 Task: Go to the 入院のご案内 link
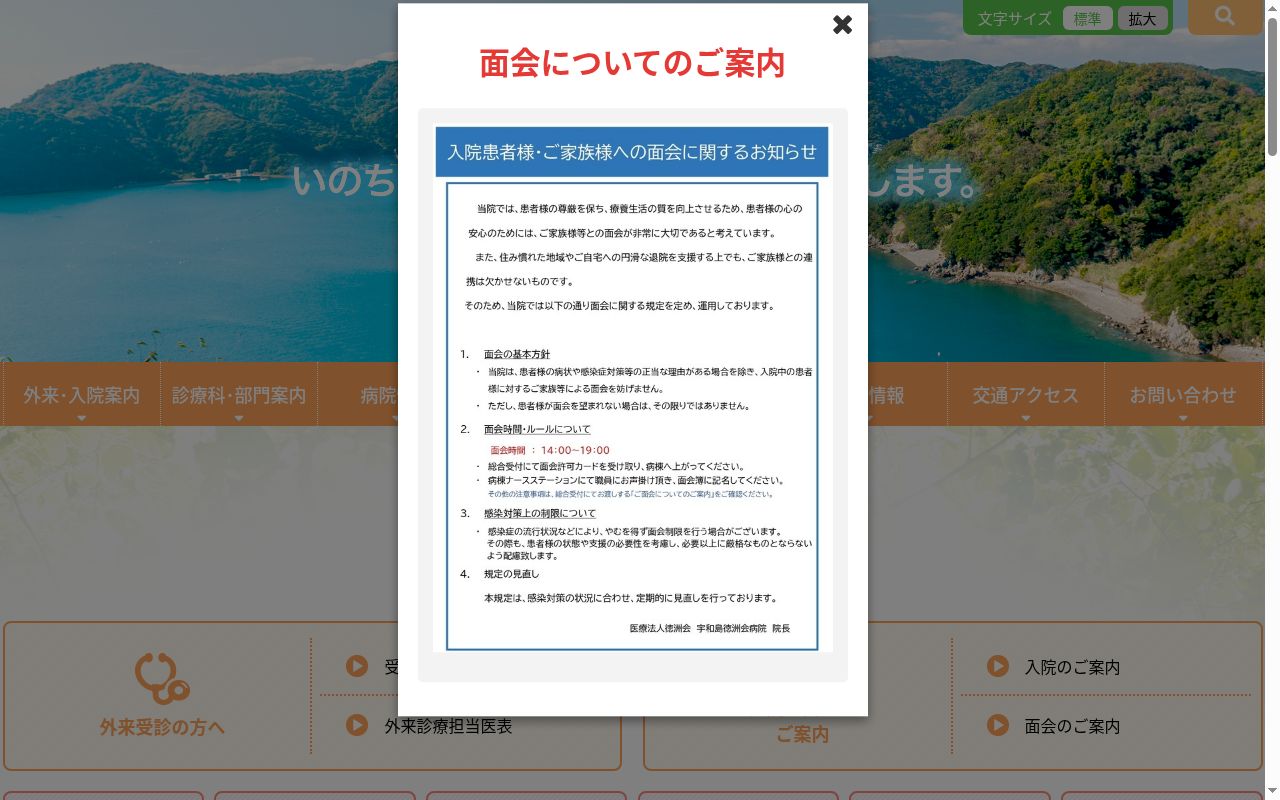[1072, 668]
